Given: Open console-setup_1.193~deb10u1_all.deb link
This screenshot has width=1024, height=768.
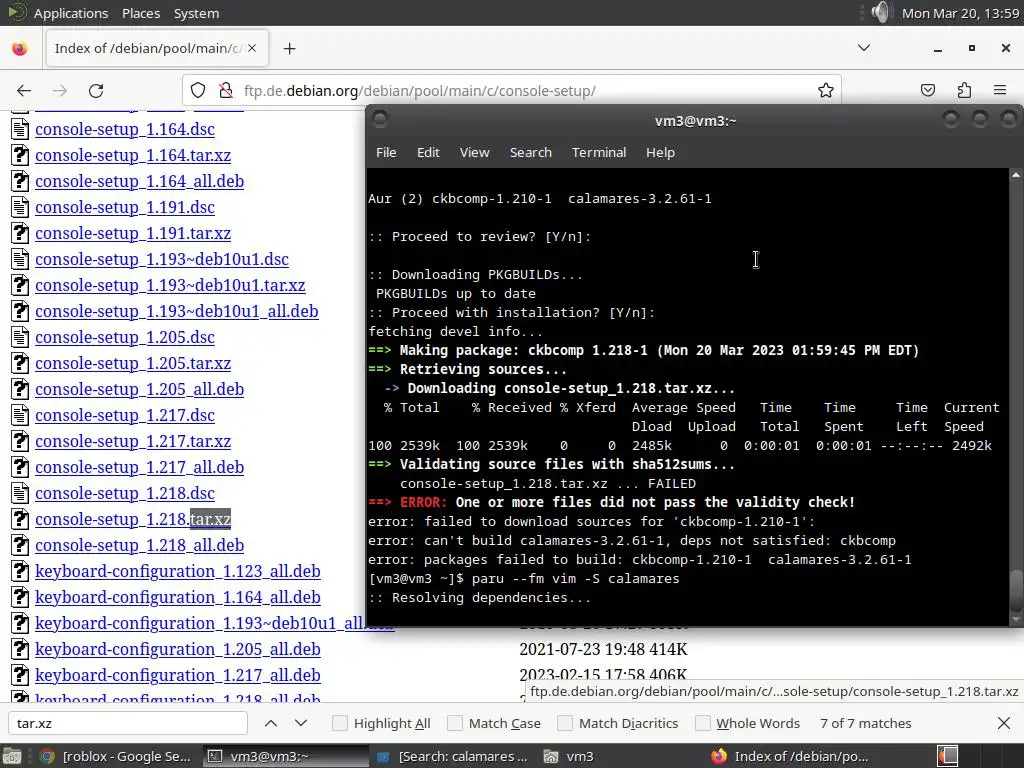Looking at the screenshot, I should pyautogui.click(x=177, y=312).
